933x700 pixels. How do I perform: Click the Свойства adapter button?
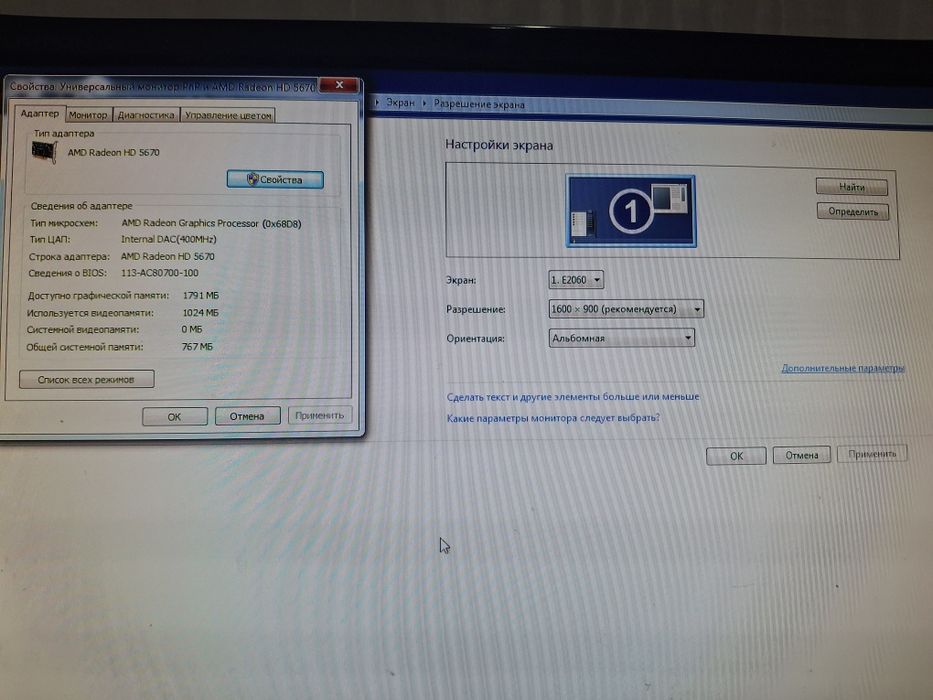[x=275, y=179]
